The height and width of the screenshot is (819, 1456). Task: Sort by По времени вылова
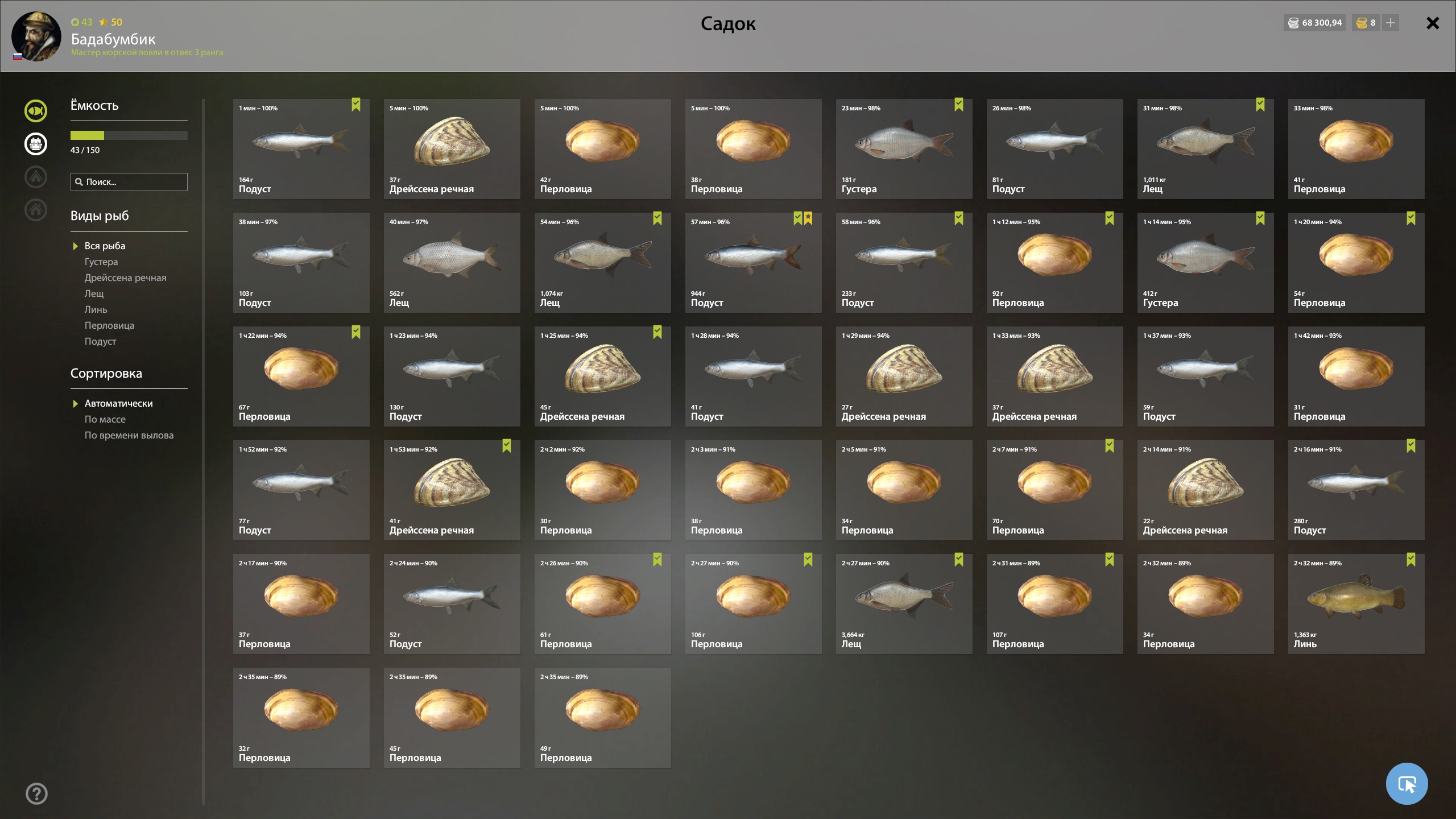click(x=129, y=435)
